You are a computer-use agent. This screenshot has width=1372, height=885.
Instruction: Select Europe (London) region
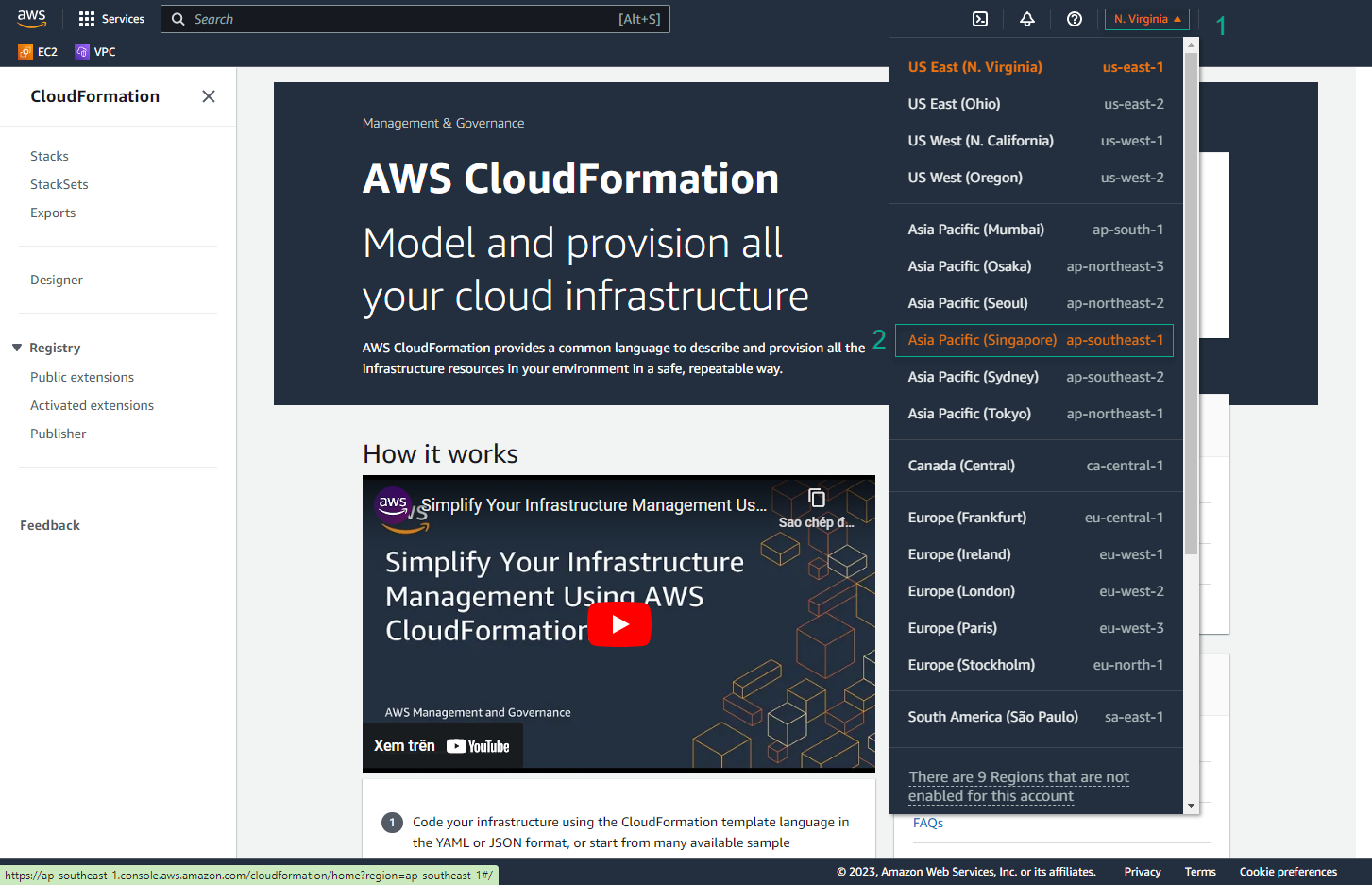pos(1036,591)
